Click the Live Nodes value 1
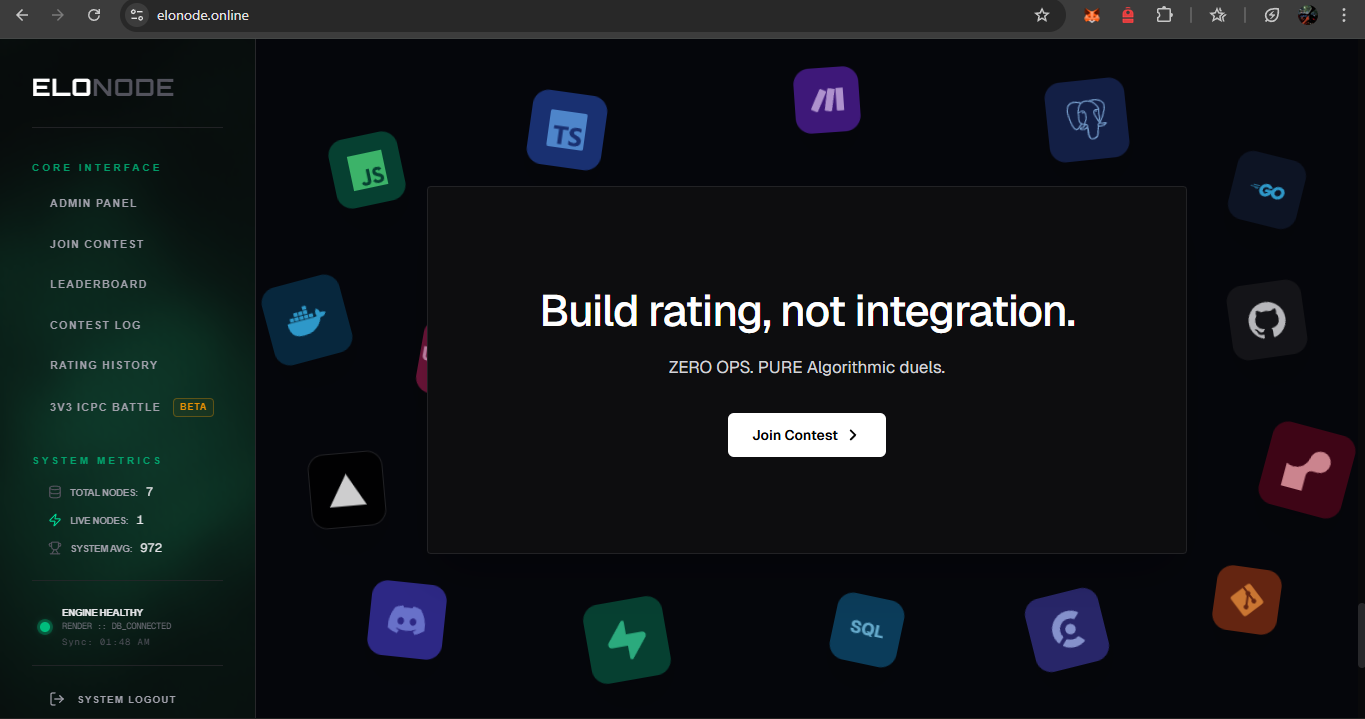This screenshot has height=719, width=1365. click(140, 520)
